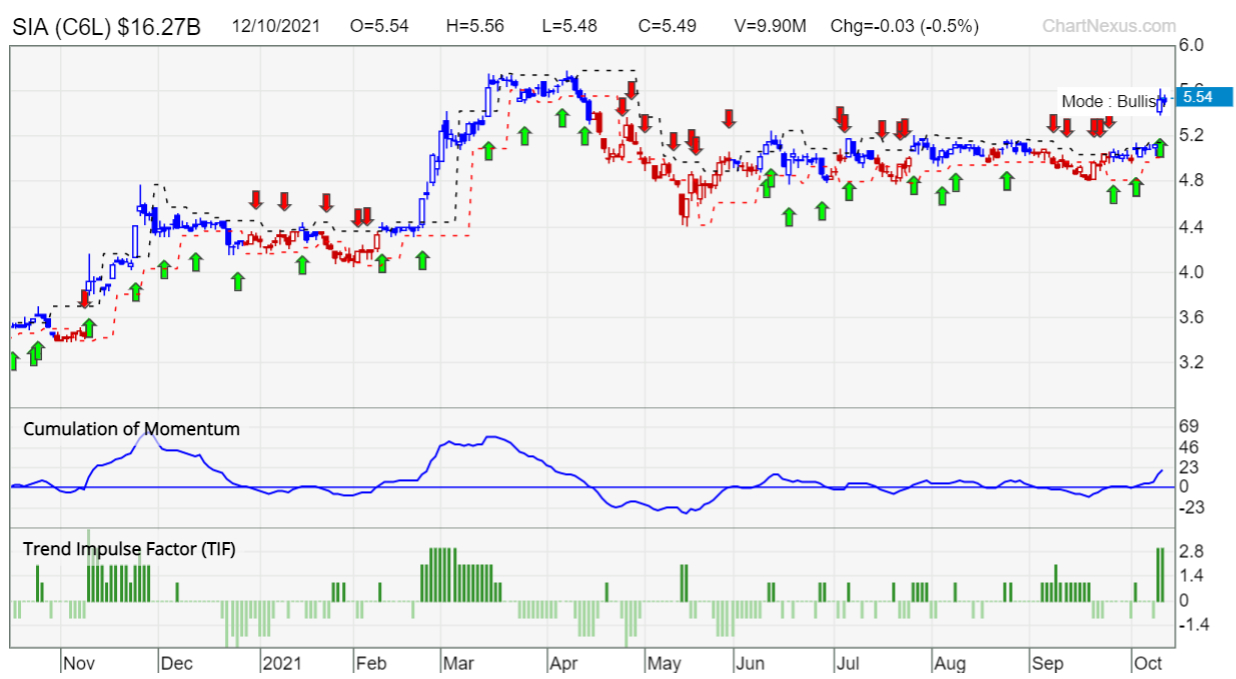The width and height of the screenshot is (1236, 679).
Task: Click the 2.8 TIF axis label
Action: pos(1193,552)
